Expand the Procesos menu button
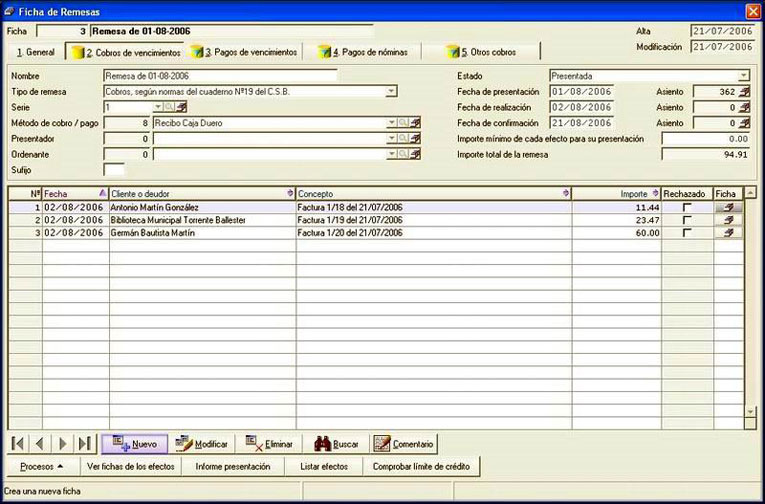Image resolution: width=765 pixels, height=504 pixels. pyautogui.click(x=42, y=466)
